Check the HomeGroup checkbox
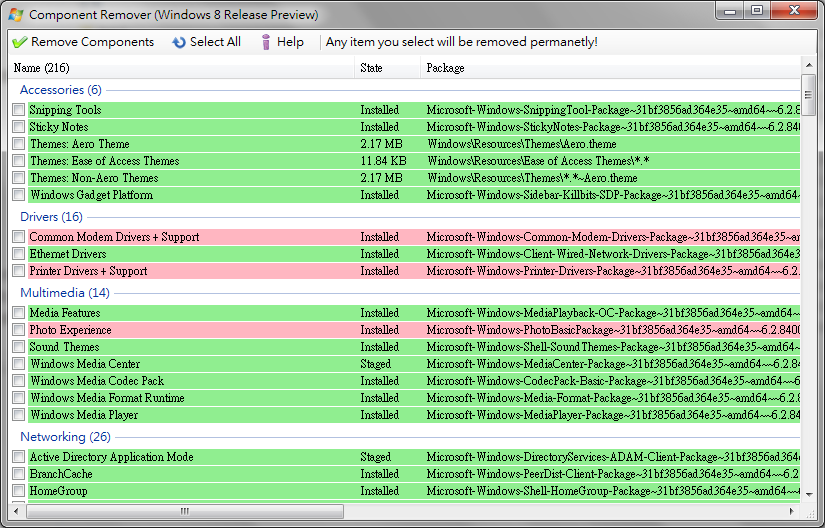 pos(19,491)
